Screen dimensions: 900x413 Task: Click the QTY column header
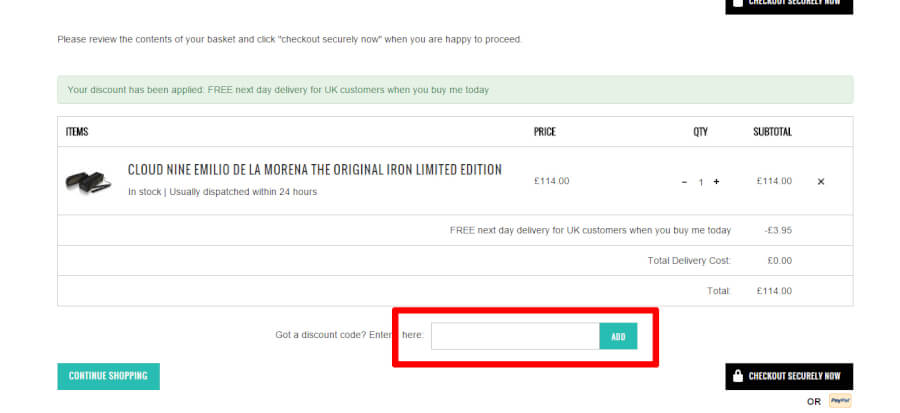click(700, 132)
